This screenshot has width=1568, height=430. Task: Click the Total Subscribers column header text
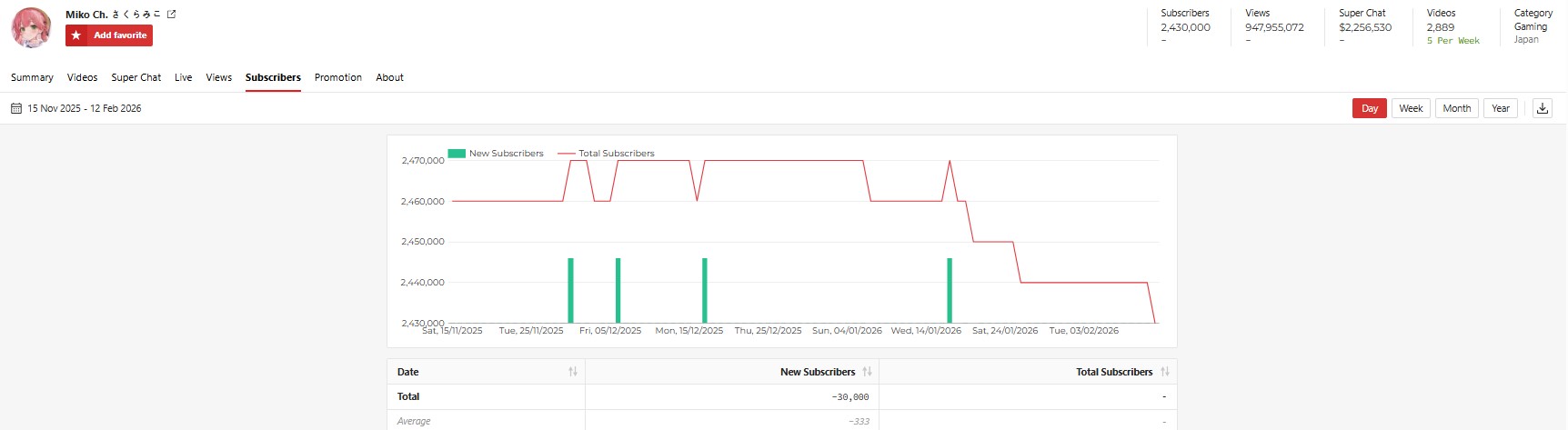click(1114, 372)
